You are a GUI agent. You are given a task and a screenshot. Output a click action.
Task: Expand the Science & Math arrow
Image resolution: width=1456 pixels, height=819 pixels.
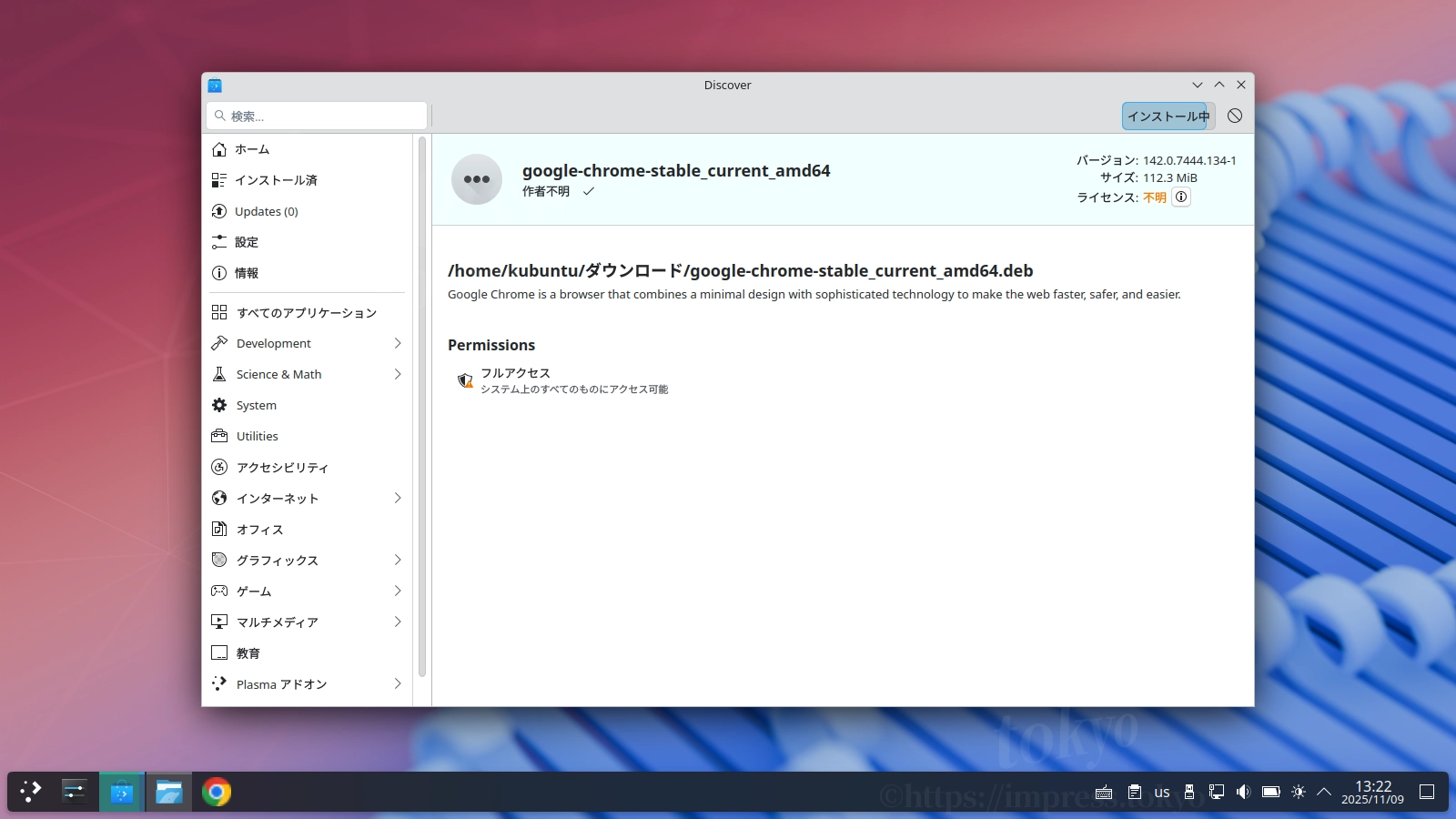(x=398, y=374)
